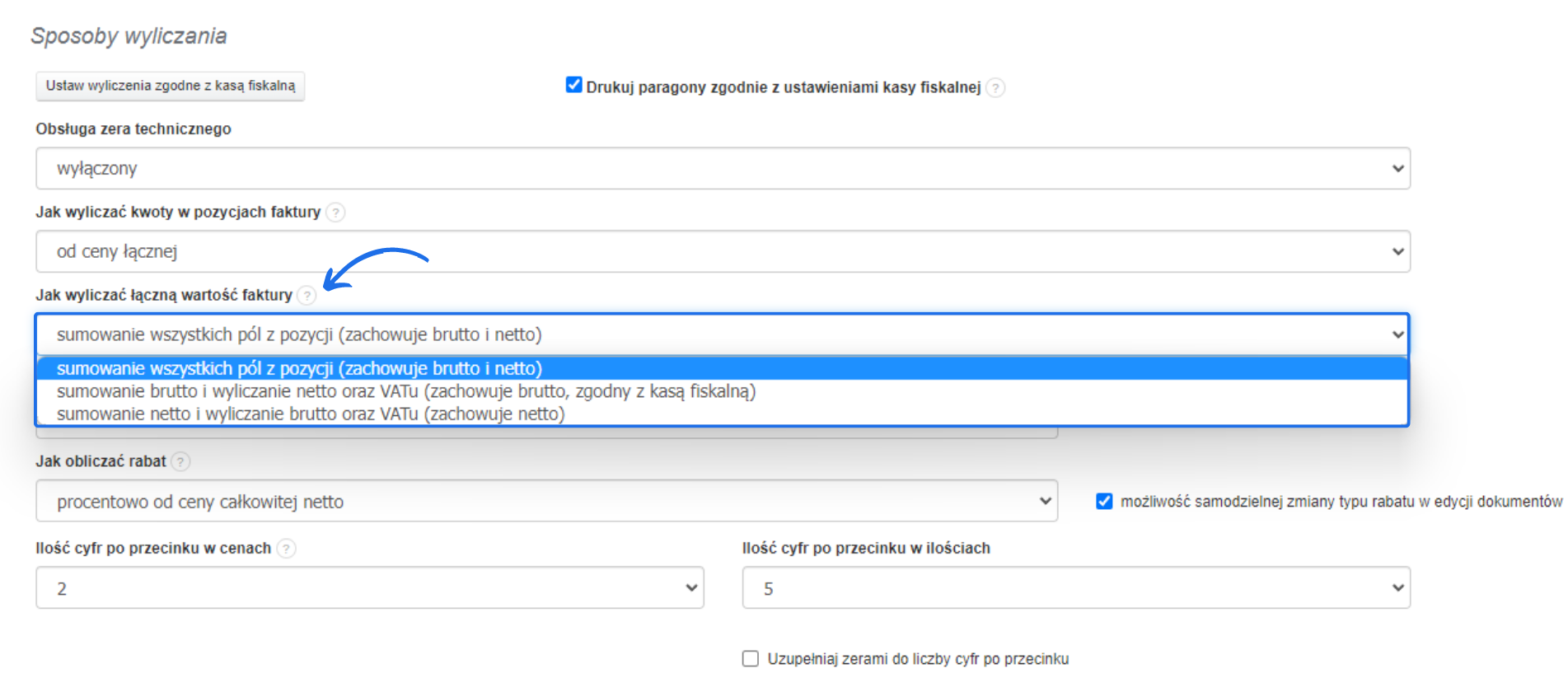Screen dimensions: 1568x673
Task: Click help icon beside 'Ilość cyfr po przecinku w cenach'
Action: pos(286,549)
